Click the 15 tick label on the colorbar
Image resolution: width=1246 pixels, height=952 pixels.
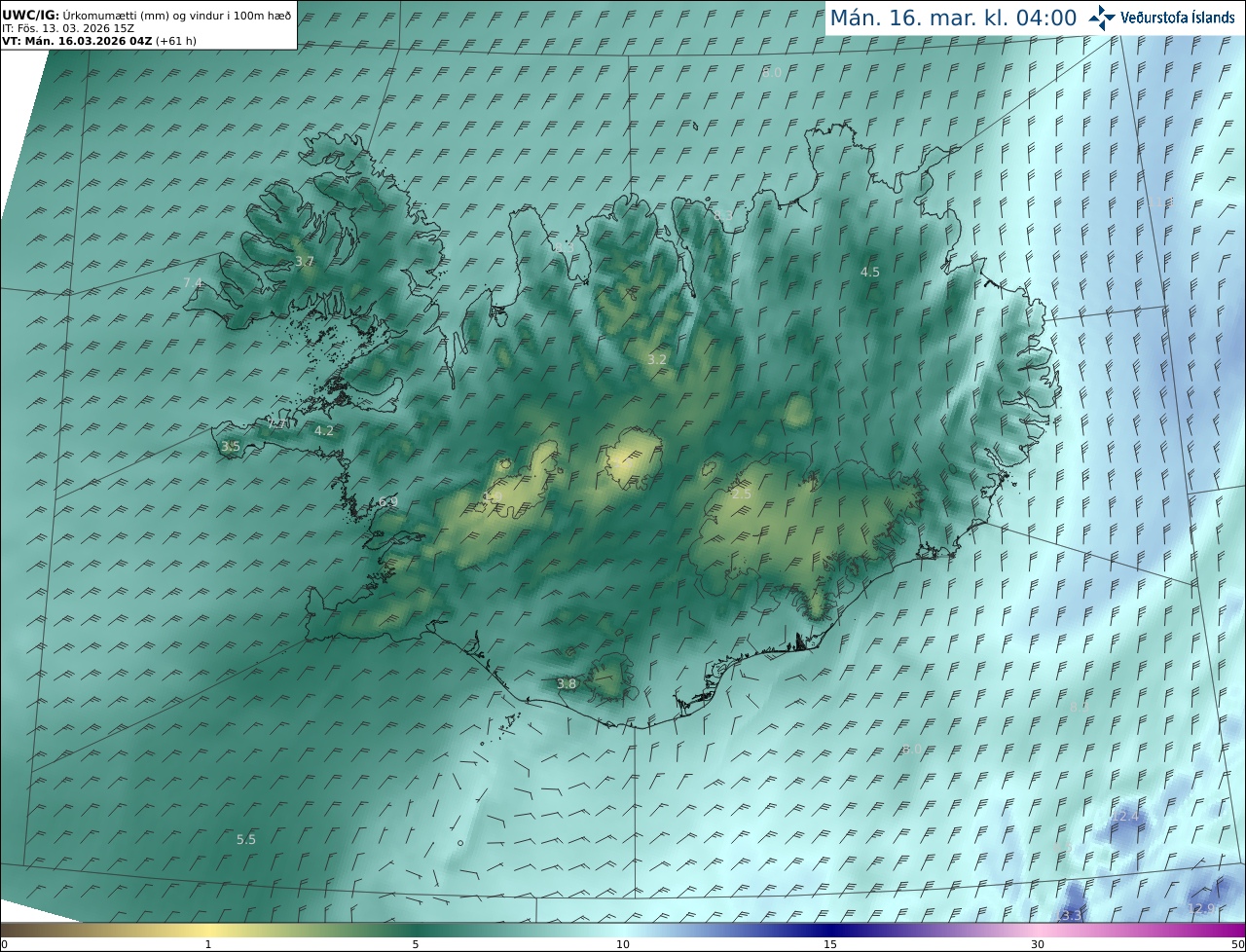[830, 944]
